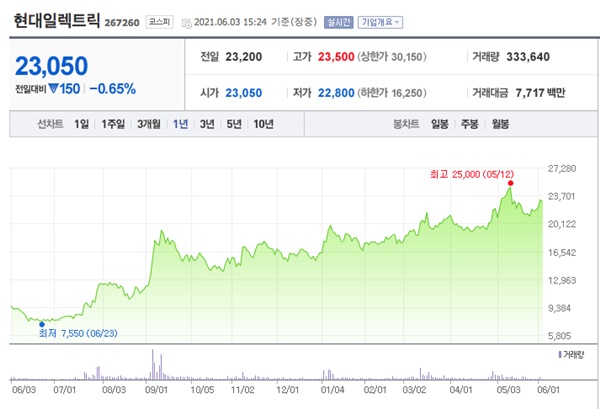Click the 하한가 16,250 text
The height and width of the screenshot is (409, 600).
[392, 93]
